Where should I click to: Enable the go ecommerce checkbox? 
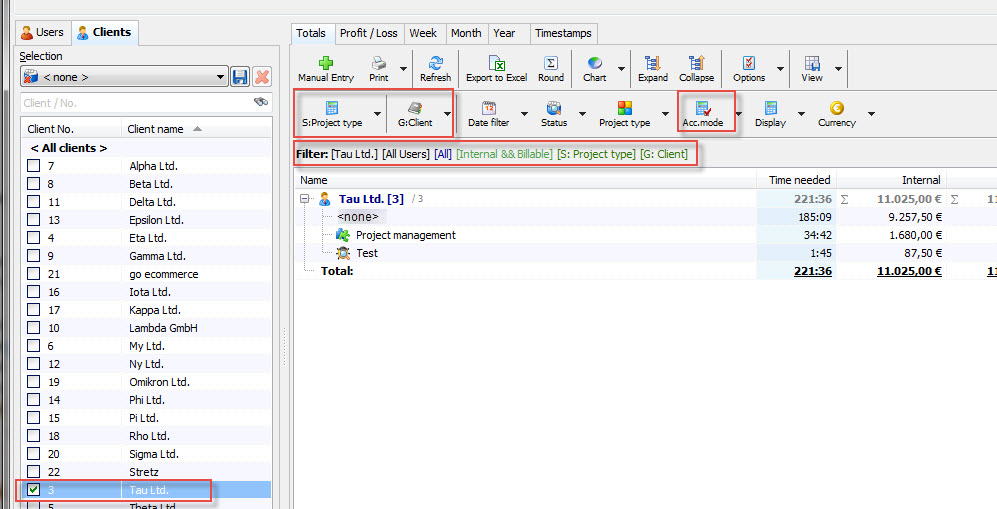tap(33, 274)
